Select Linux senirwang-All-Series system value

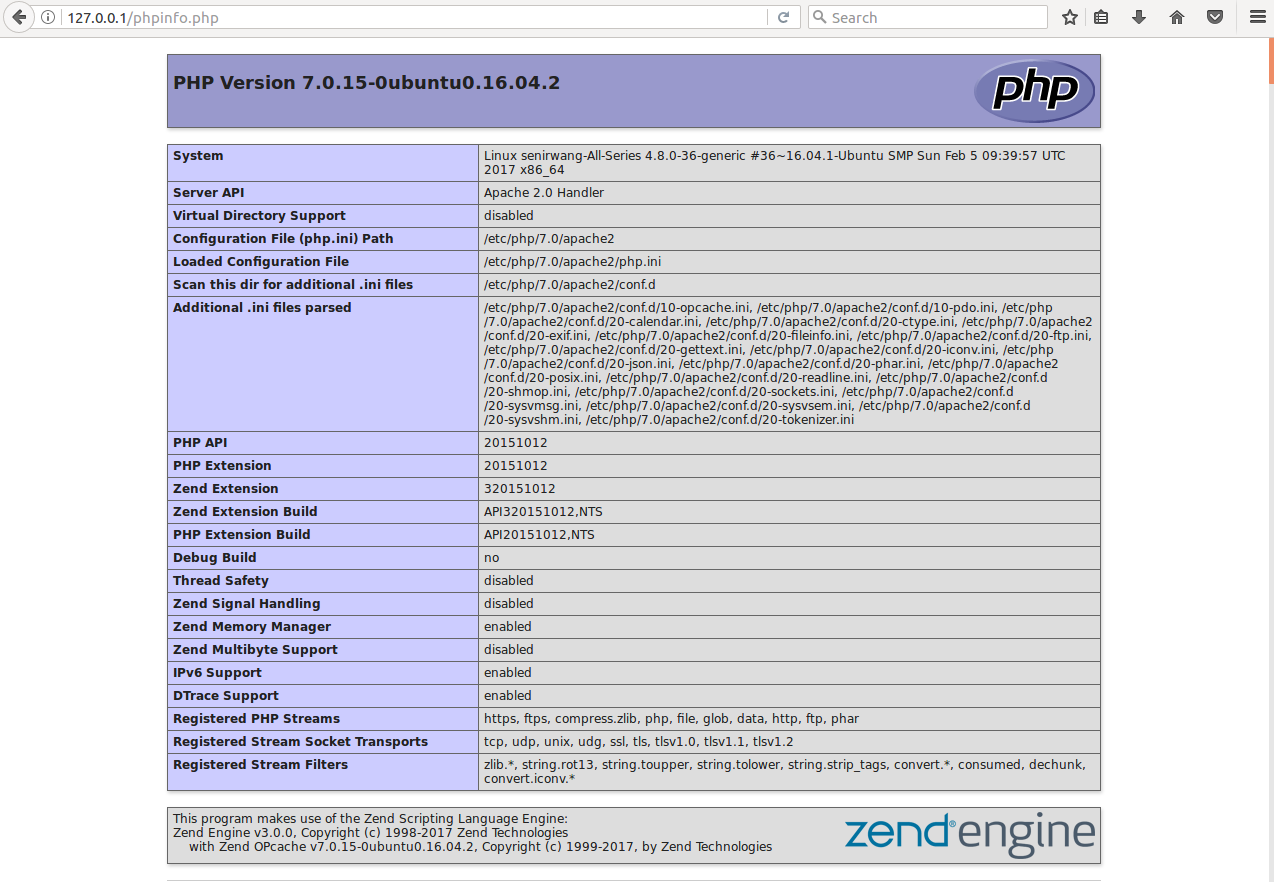pos(775,163)
